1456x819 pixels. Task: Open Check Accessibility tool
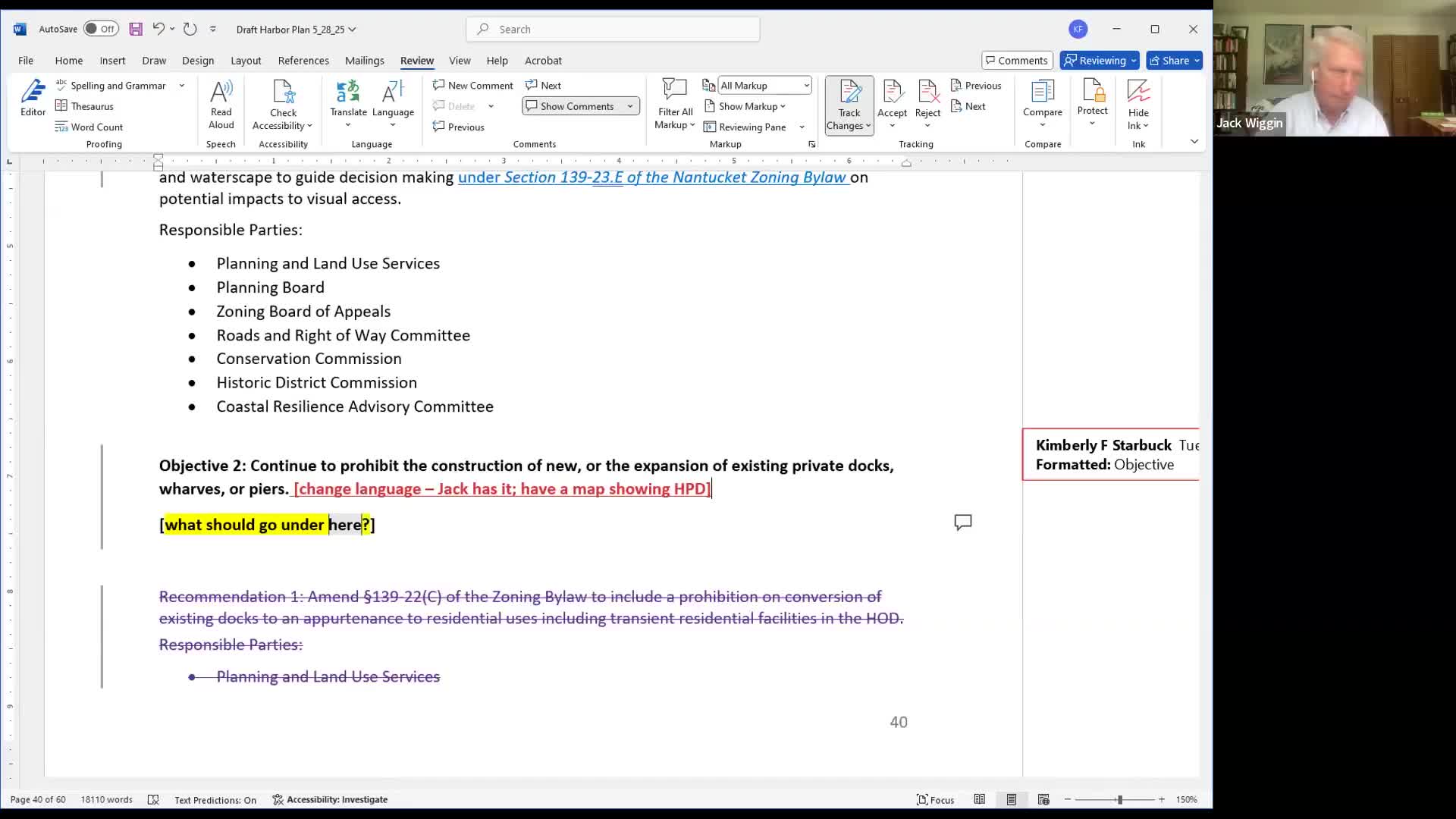pos(283,93)
